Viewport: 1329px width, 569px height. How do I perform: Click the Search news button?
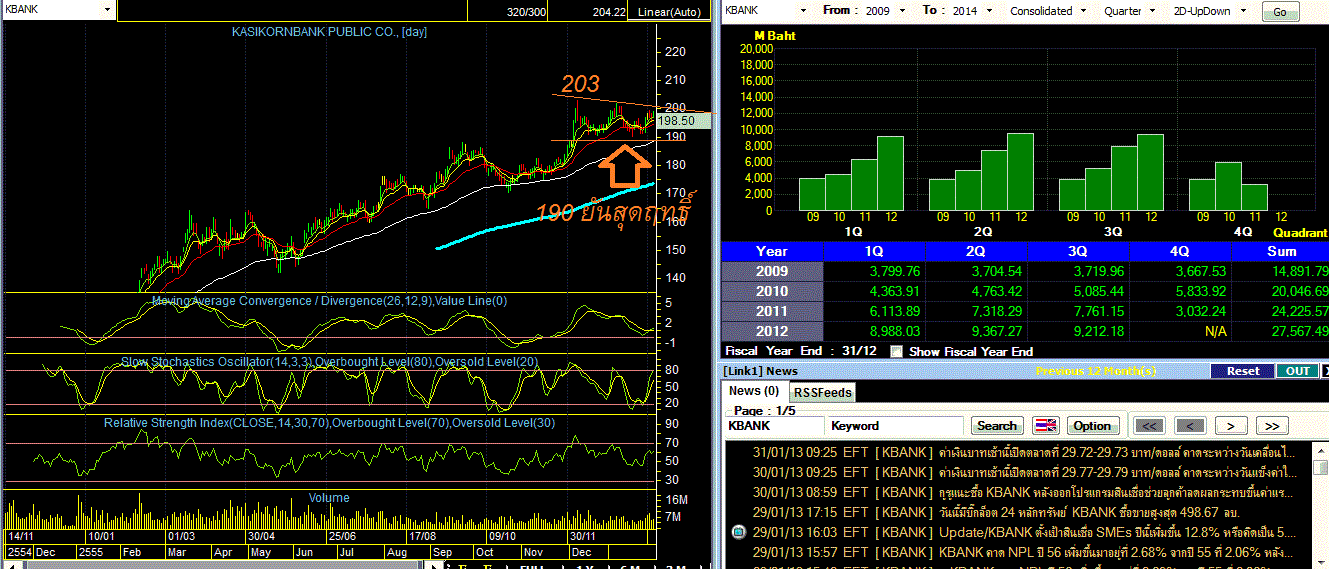click(x=997, y=425)
